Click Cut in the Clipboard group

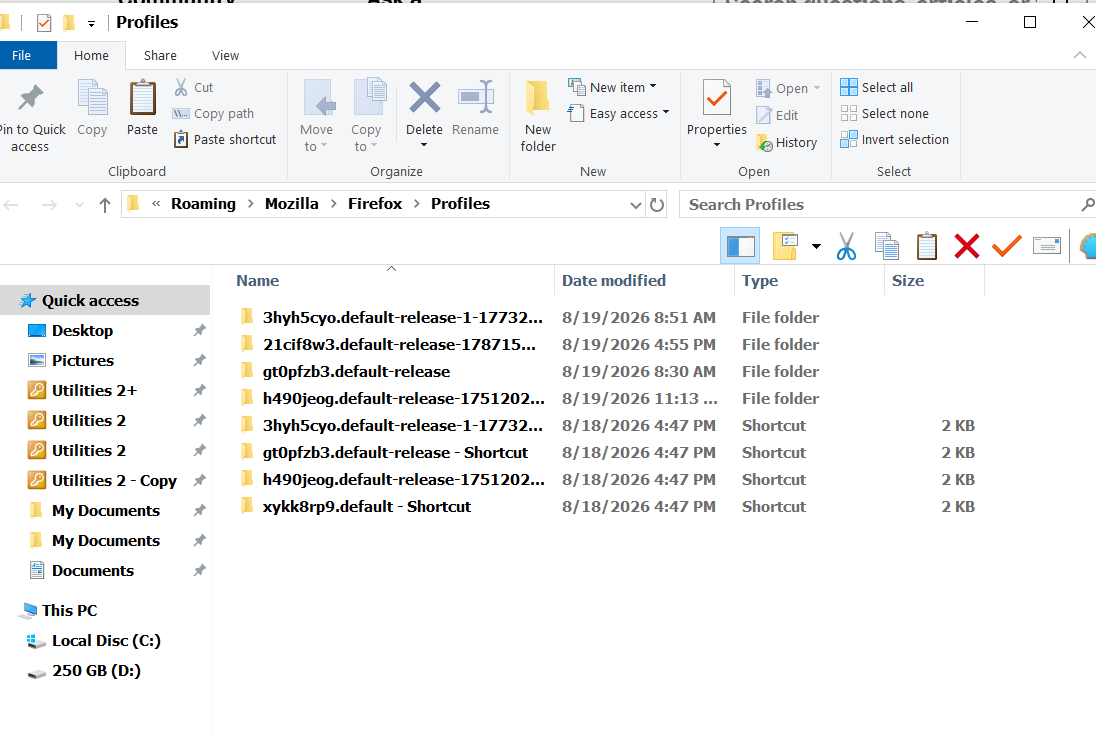(x=194, y=87)
